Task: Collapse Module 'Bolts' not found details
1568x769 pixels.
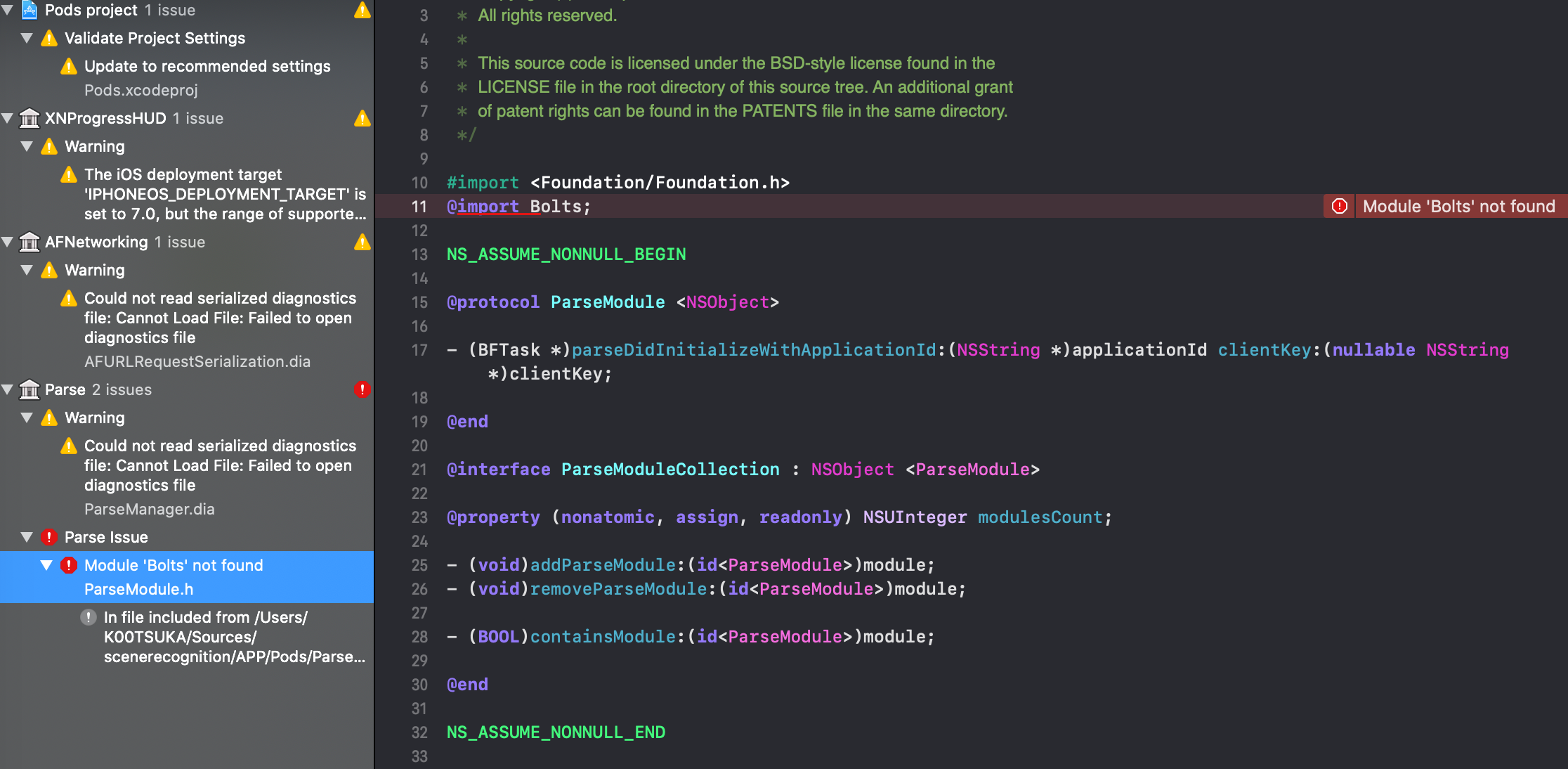Action: tap(46, 565)
